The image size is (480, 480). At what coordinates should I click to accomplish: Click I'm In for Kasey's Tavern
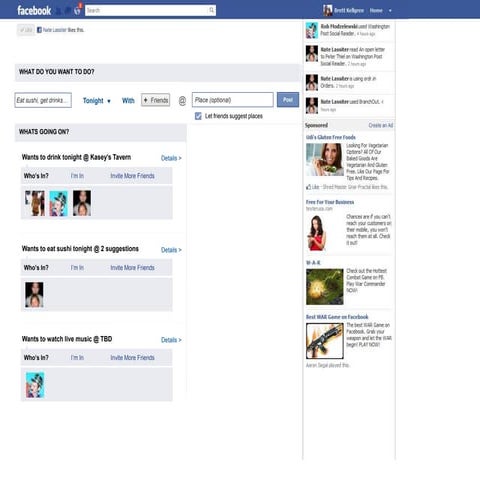coord(77,176)
